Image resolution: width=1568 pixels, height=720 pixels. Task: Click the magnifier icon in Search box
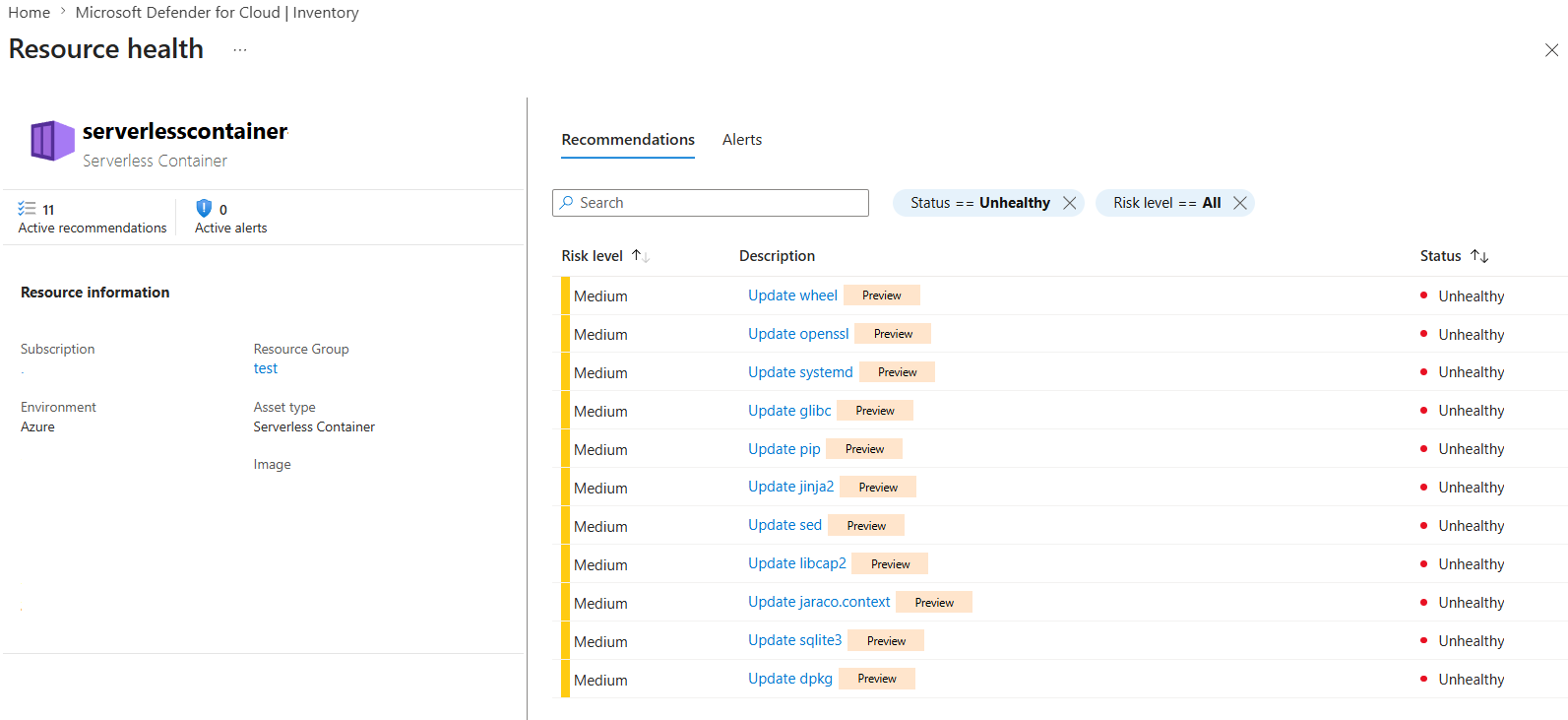click(566, 203)
